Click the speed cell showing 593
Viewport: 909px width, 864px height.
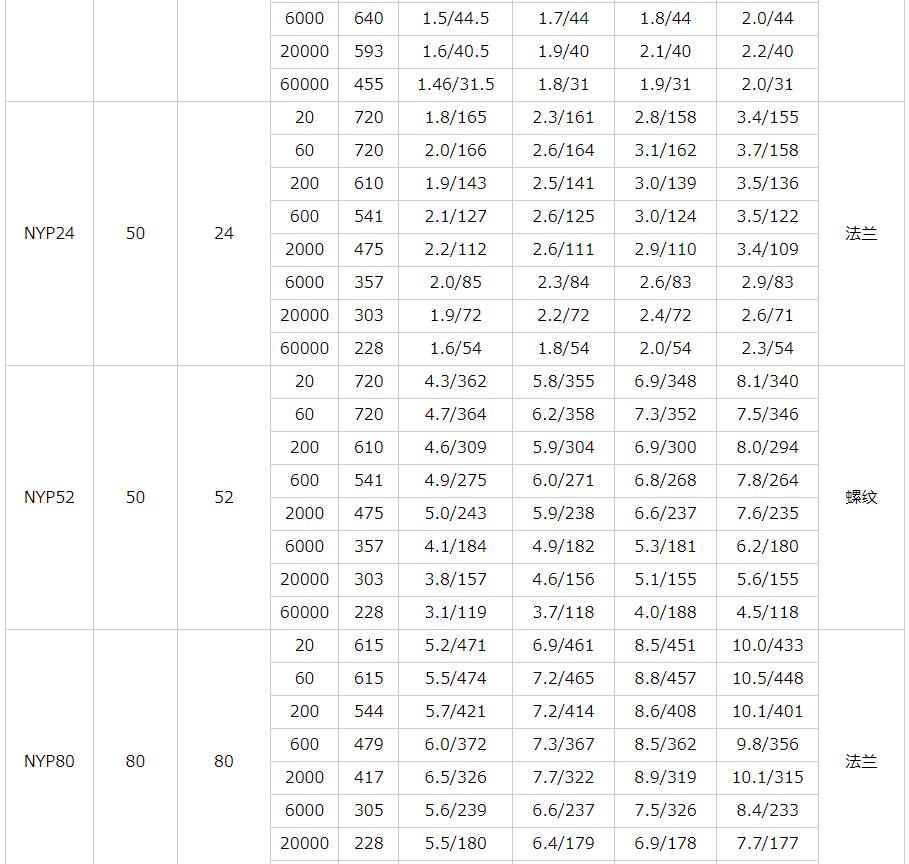click(x=368, y=51)
